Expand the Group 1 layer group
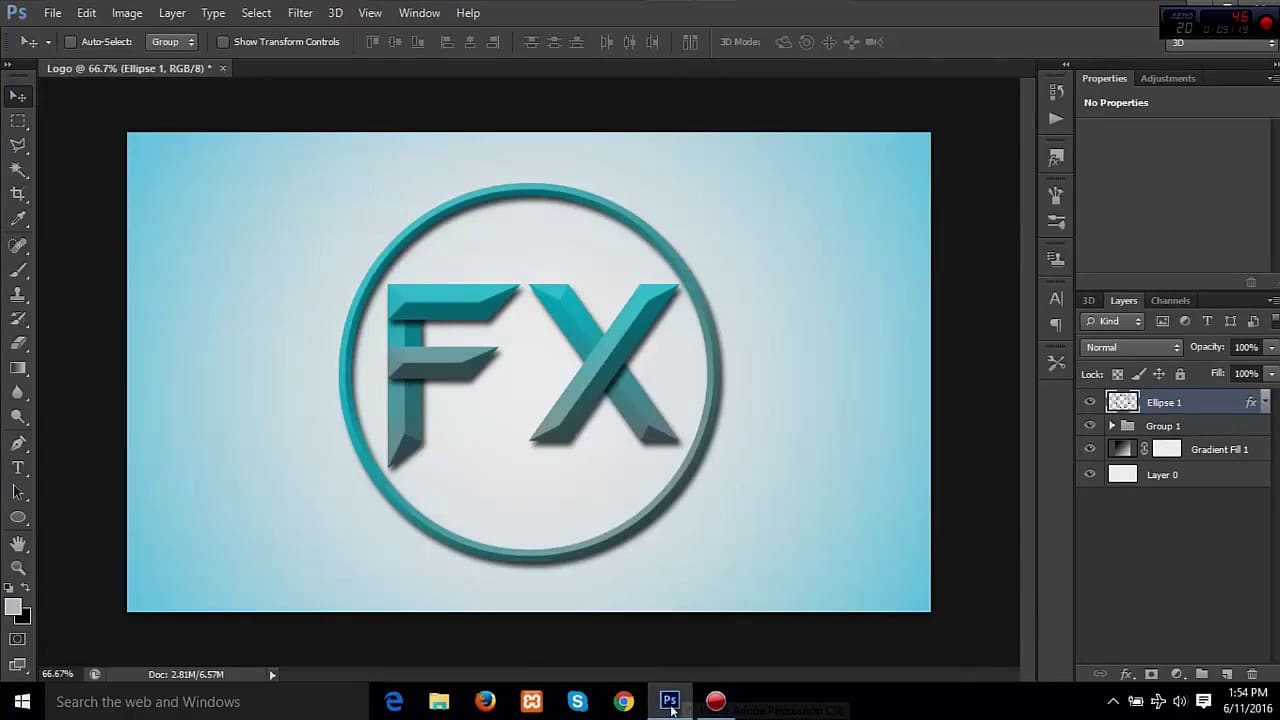 tap(1111, 425)
